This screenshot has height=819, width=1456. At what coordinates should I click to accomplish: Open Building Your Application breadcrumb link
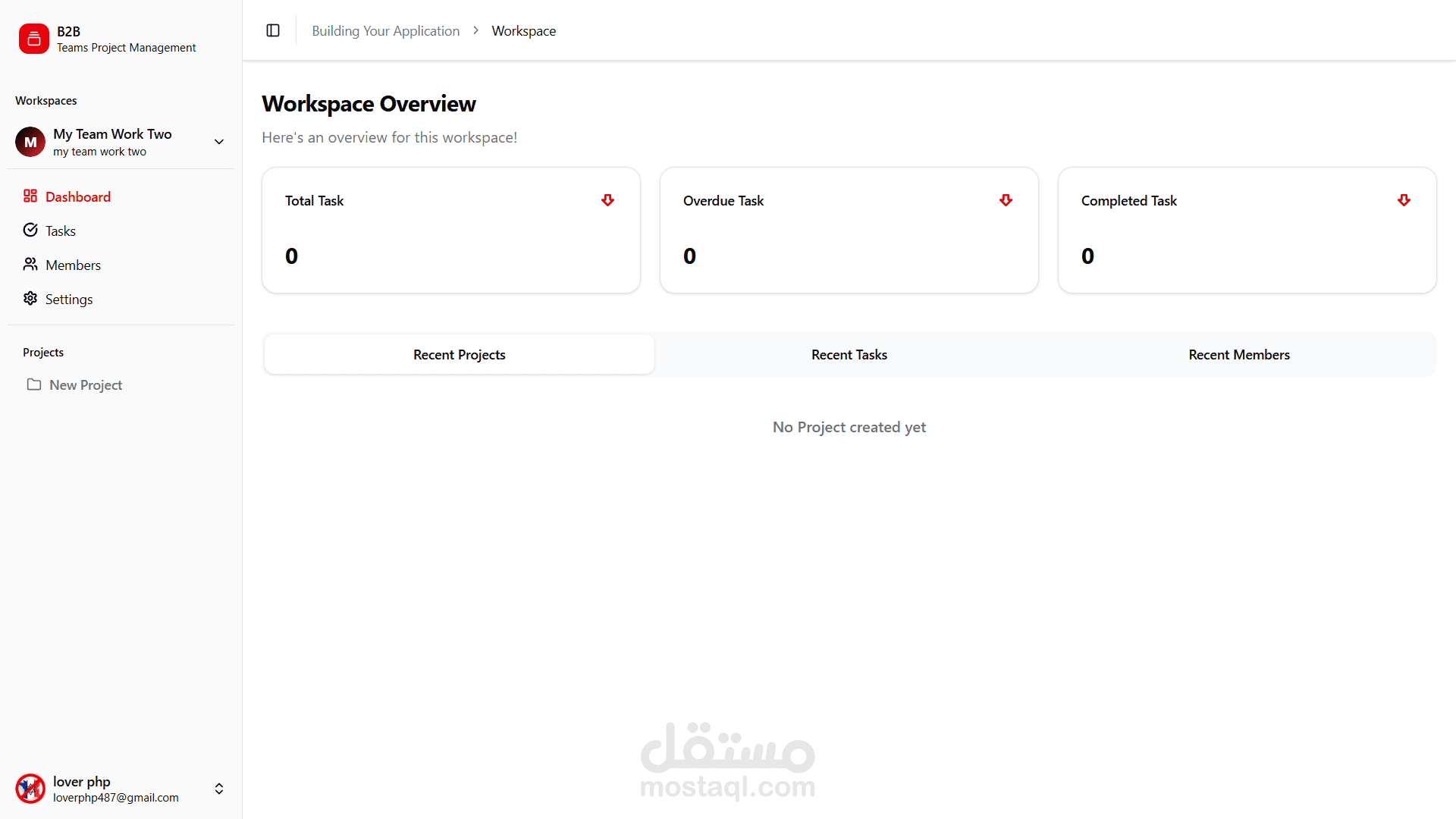pos(385,30)
